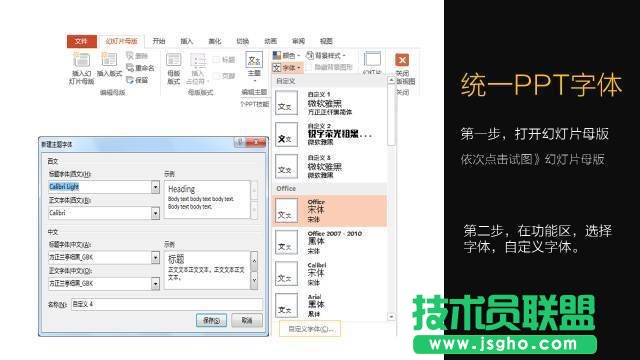Select the highlighted Office 宋体 font theme
Screen dimensions: 640x360
[x=329, y=211]
